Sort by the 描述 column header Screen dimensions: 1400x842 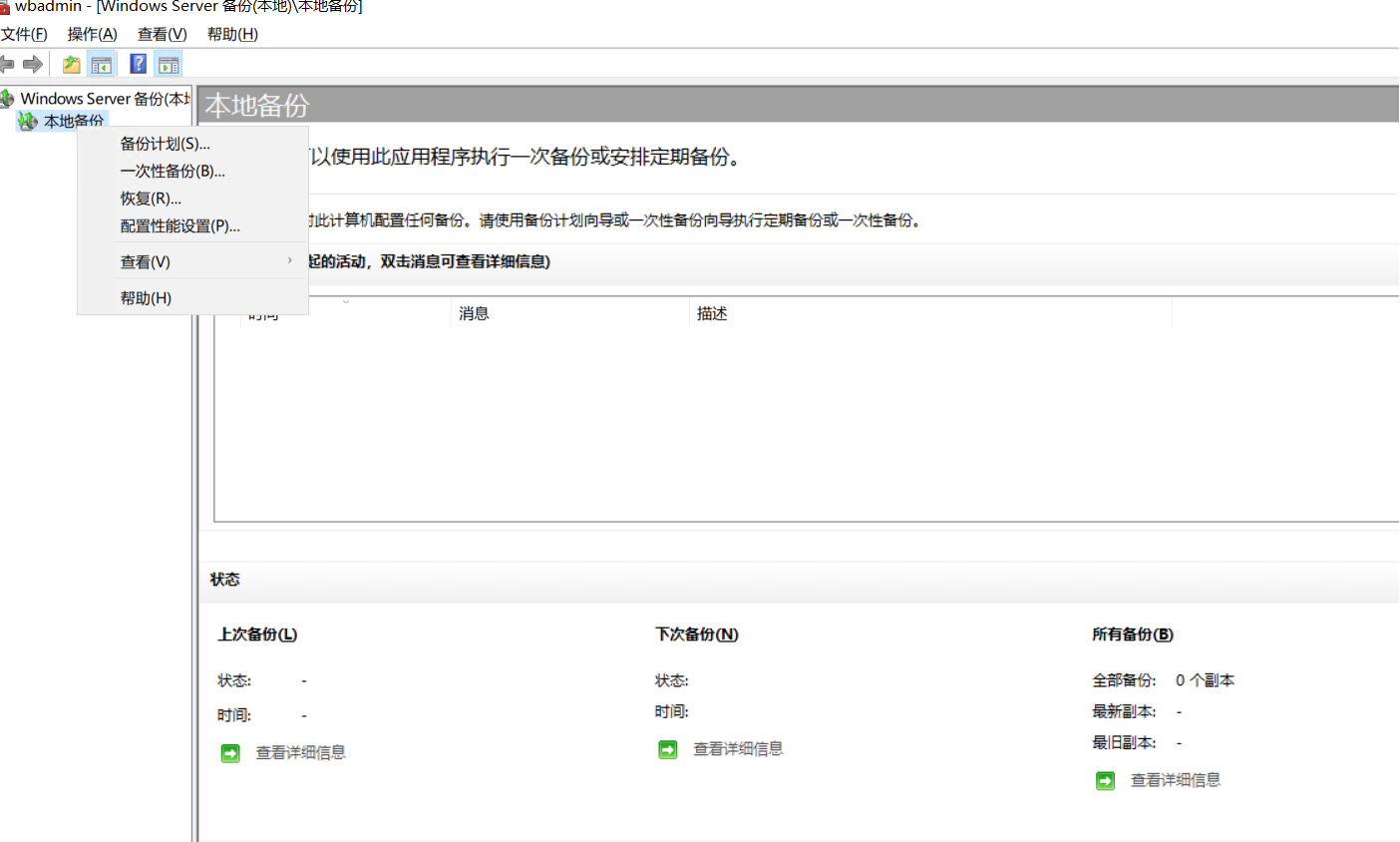712,313
